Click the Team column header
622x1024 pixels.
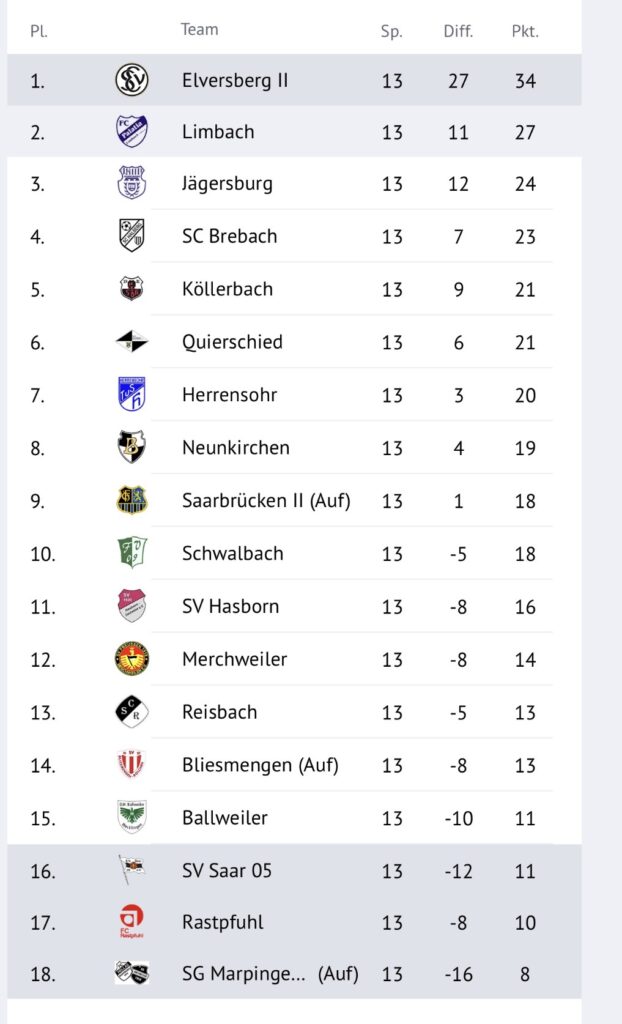pos(199,29)
